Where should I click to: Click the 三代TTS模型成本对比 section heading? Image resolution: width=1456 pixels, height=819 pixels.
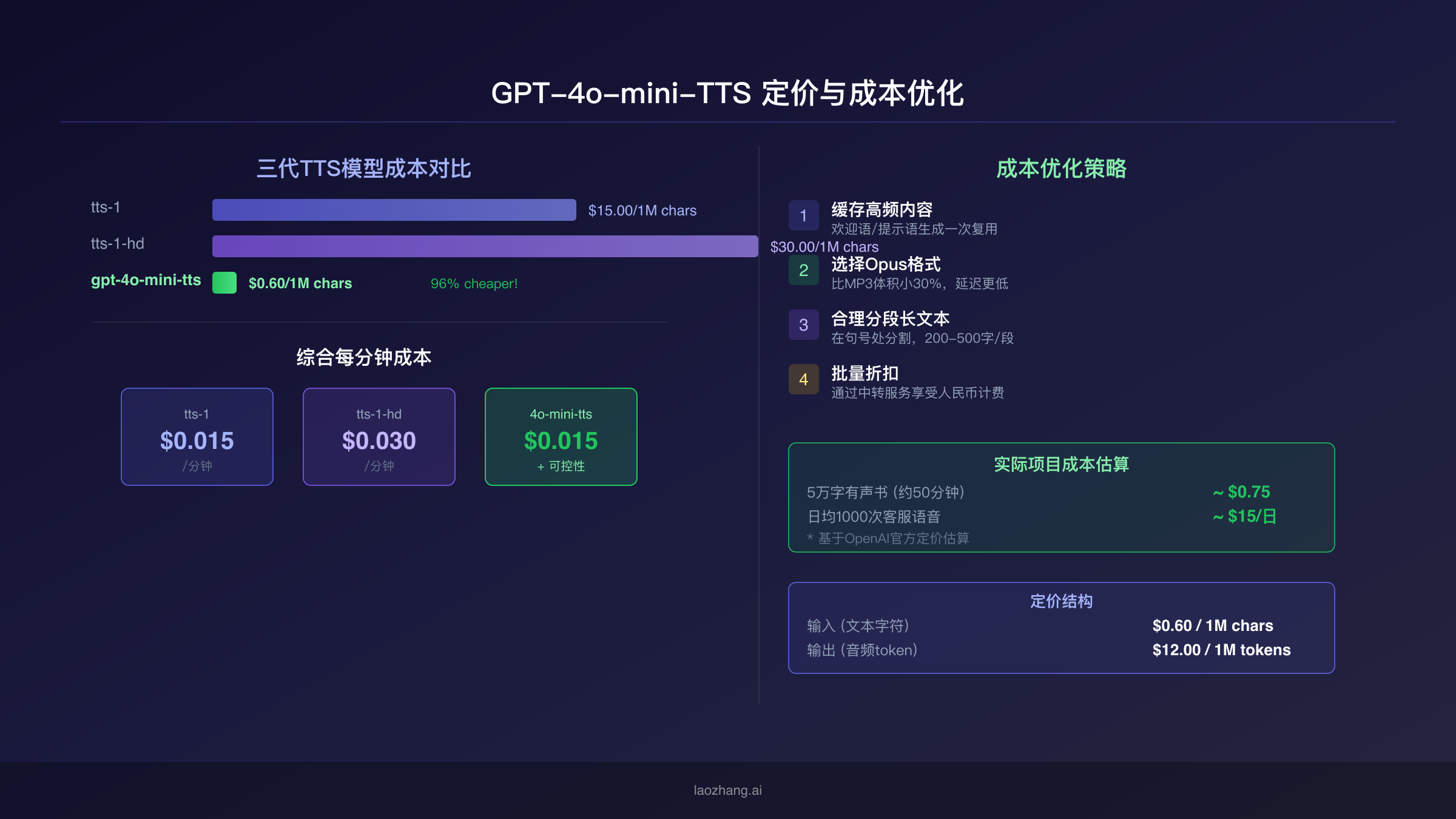[x=363, y=169]
